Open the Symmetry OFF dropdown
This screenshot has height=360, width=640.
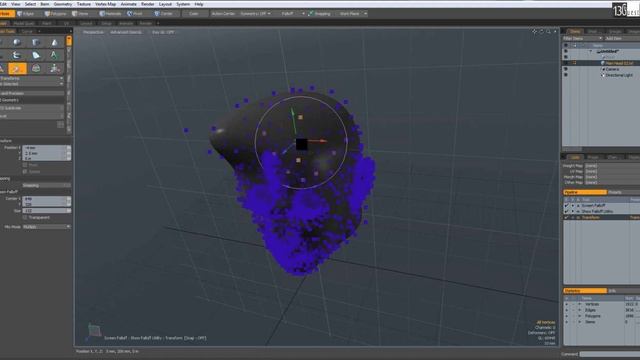[255, 13]
